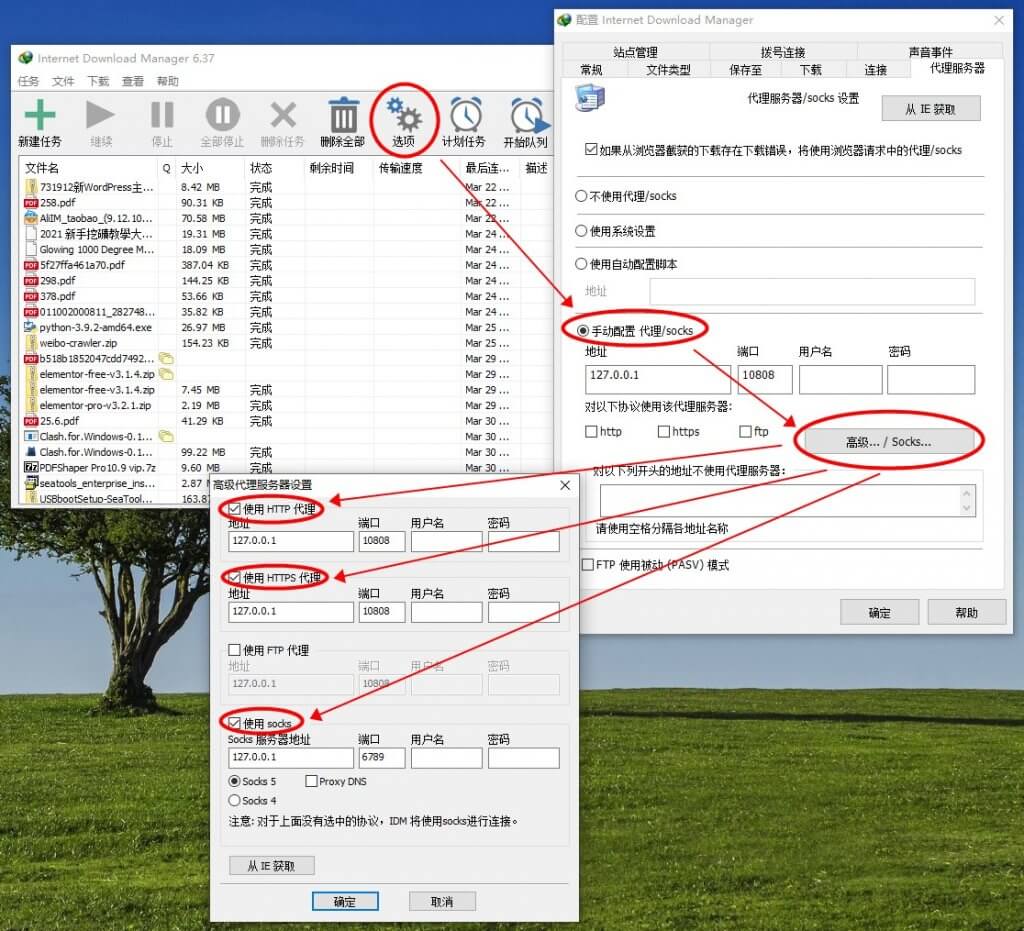Click the exclusion list scrollbar down arrow
Viewport: 1024px width, 931px height.
click(x=967, y=509)
